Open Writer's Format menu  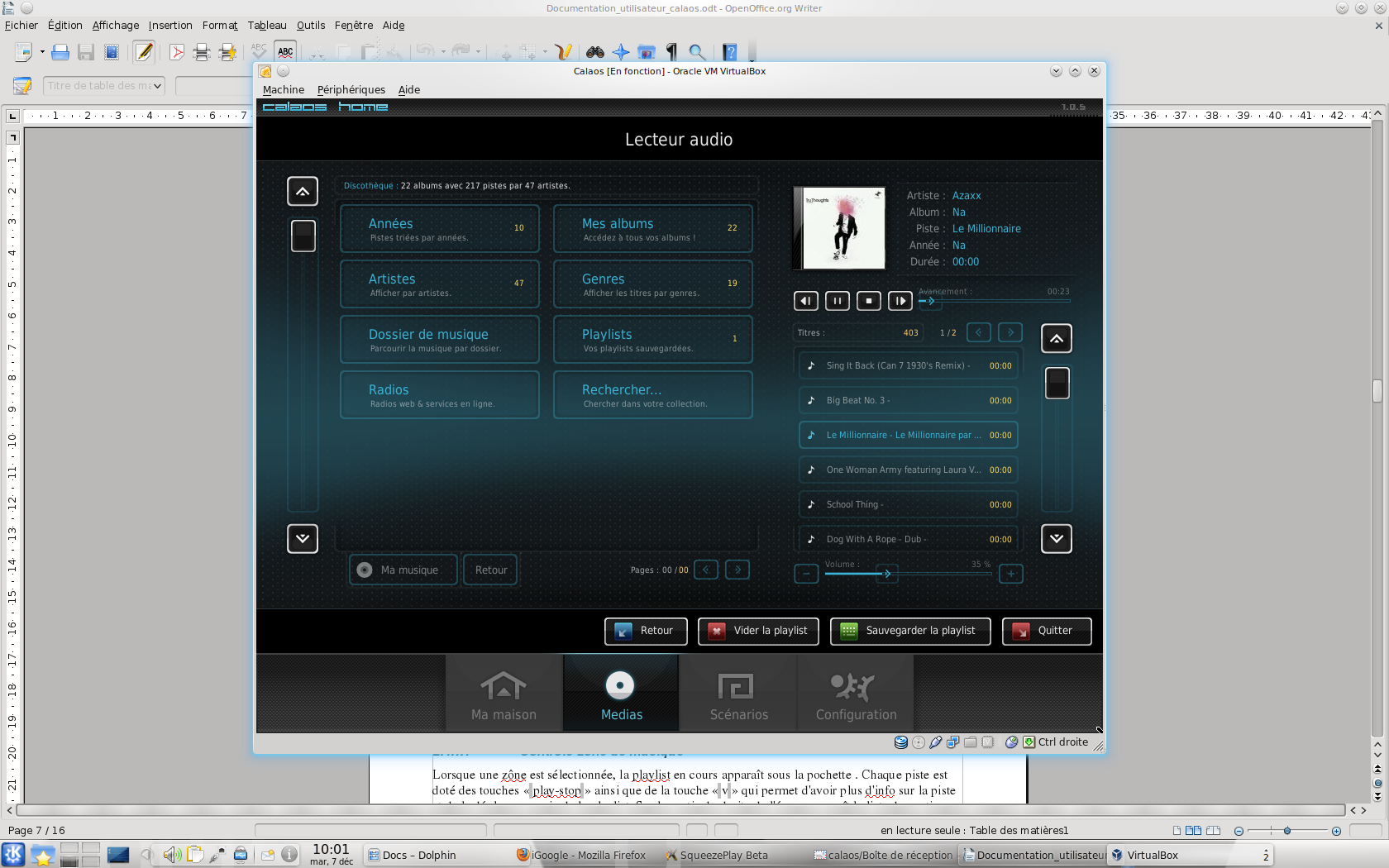(220, 25)
